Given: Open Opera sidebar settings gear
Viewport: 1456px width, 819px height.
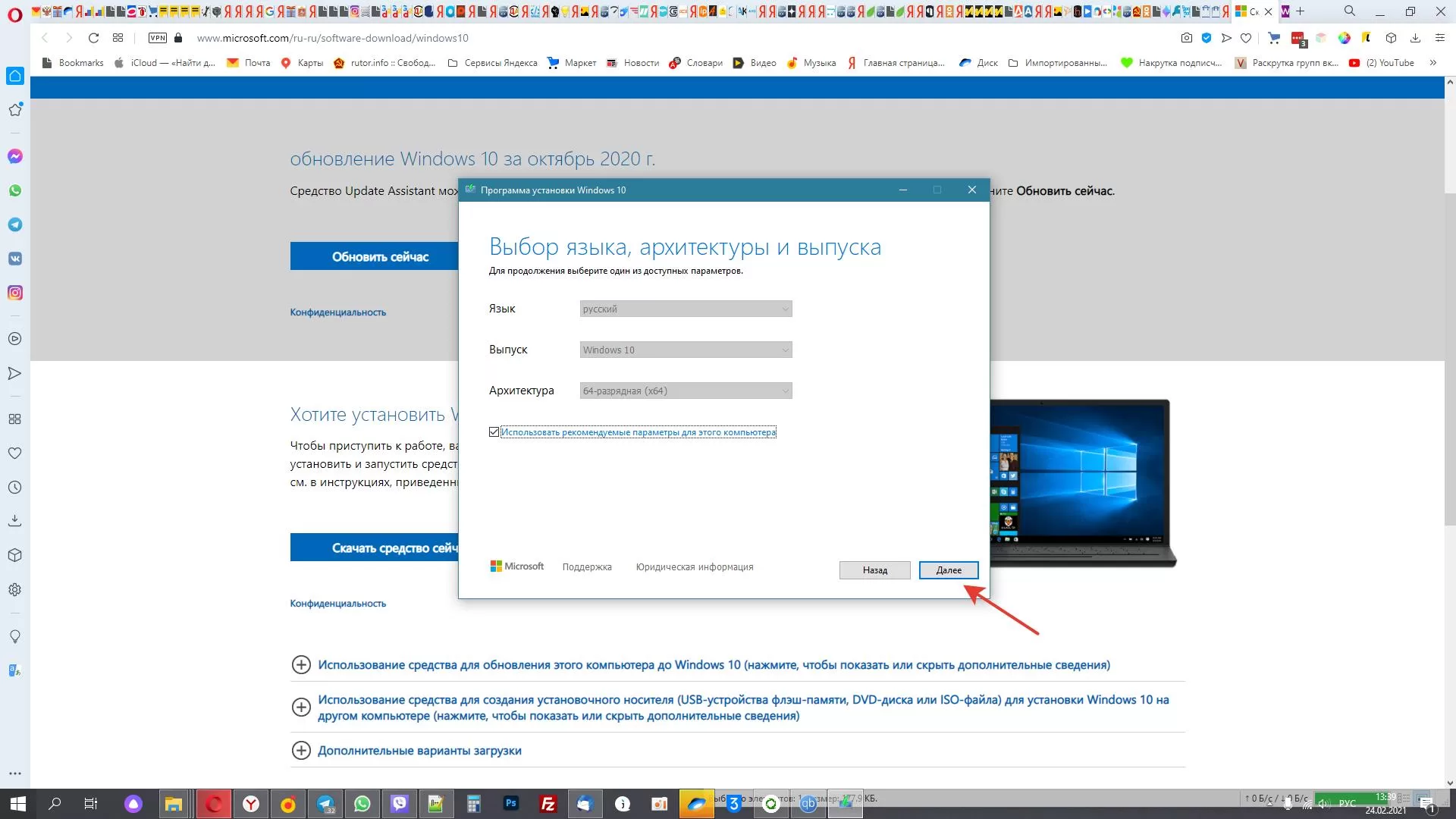Looking at the screenshot, I should [x=15, y=590].
